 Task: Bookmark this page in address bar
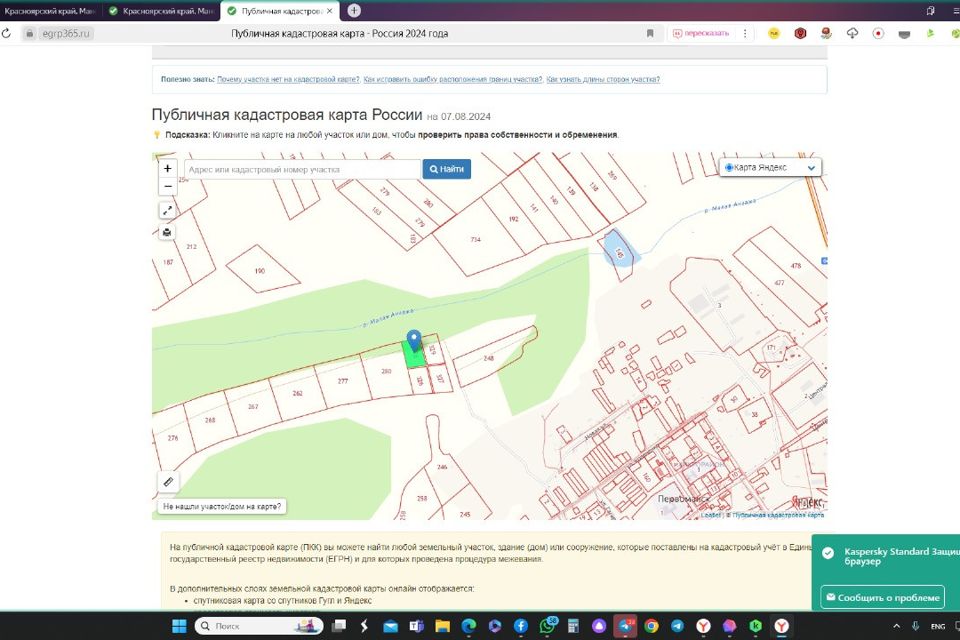click(650, 33)
